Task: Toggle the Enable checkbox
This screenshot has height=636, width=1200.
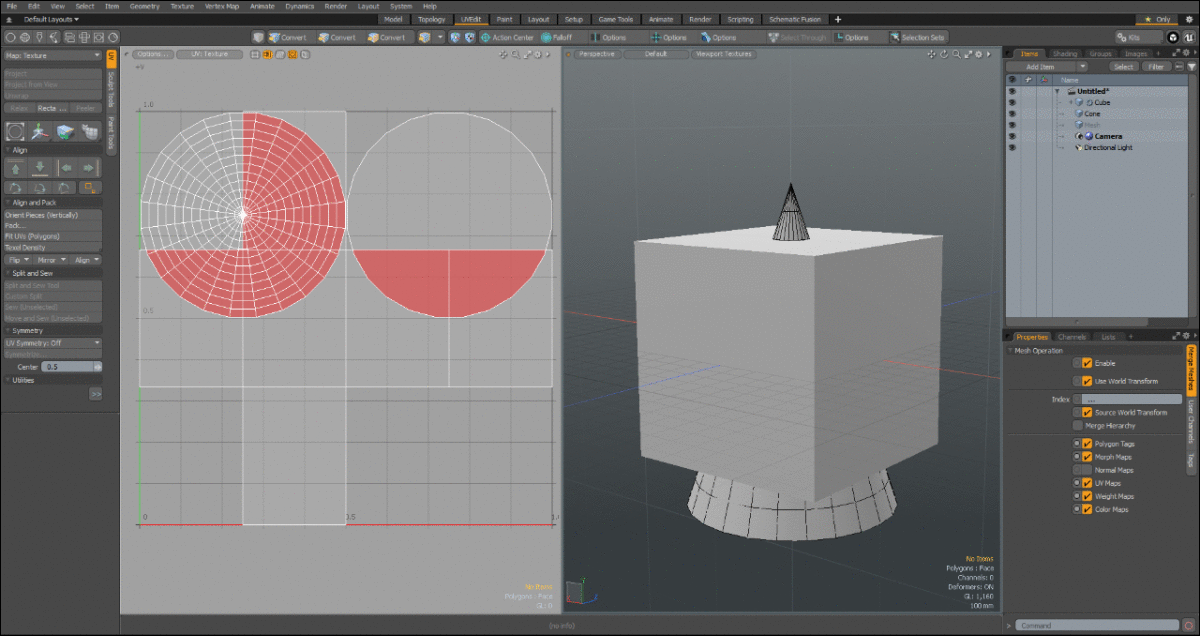Action: pos(1086,363)
